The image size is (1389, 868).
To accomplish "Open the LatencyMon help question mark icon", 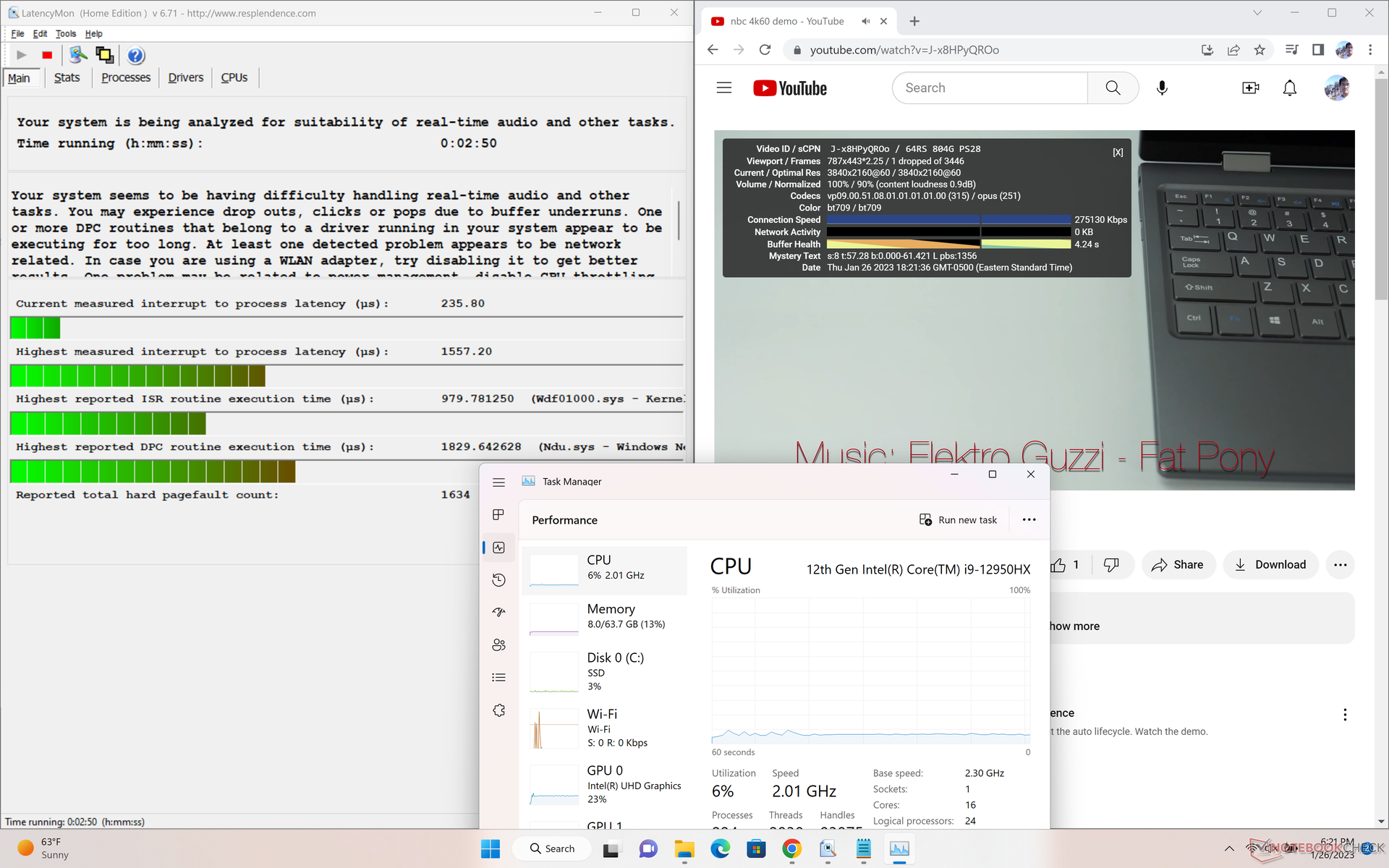I will 135,56.
